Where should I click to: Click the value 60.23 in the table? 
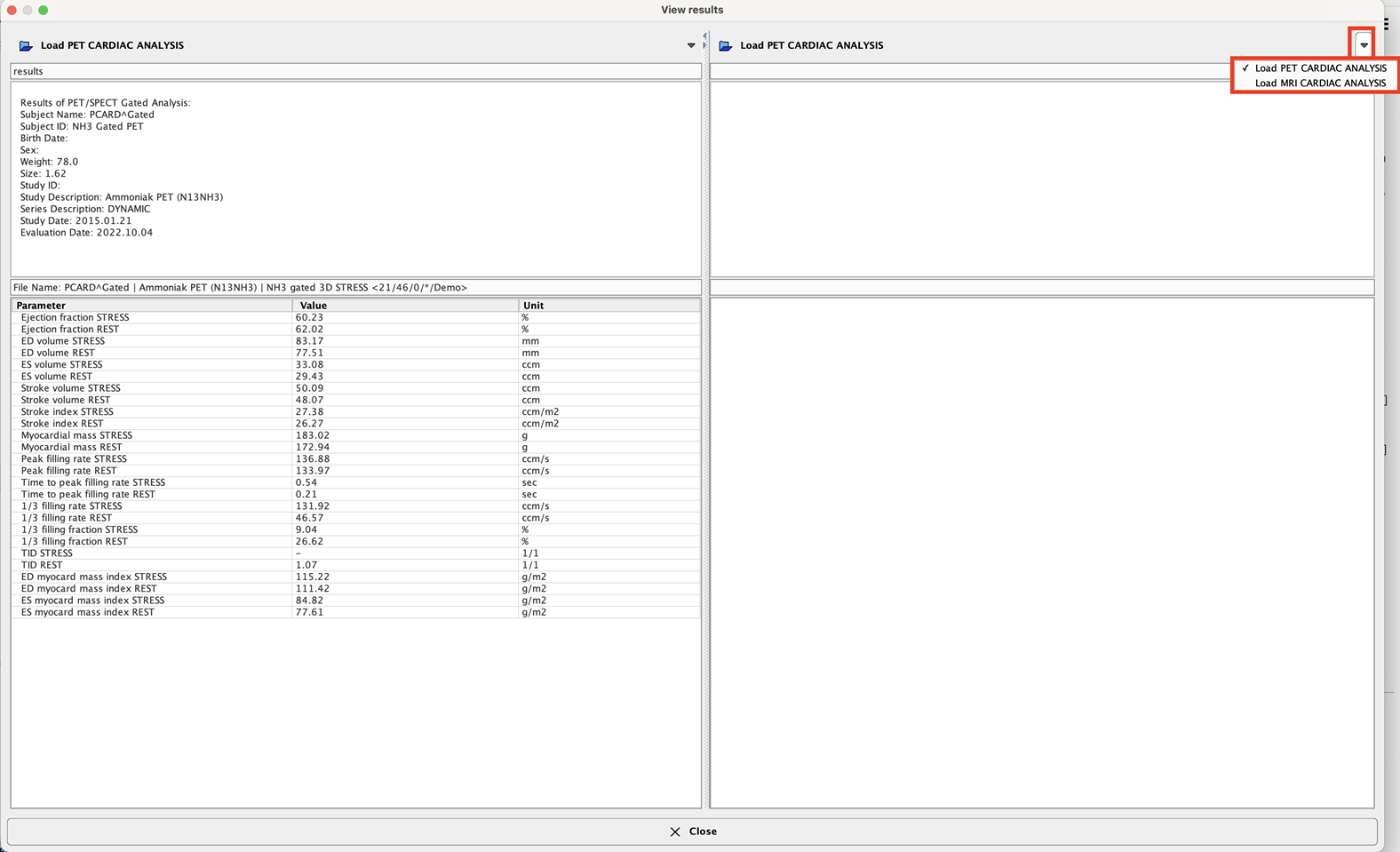309,317
